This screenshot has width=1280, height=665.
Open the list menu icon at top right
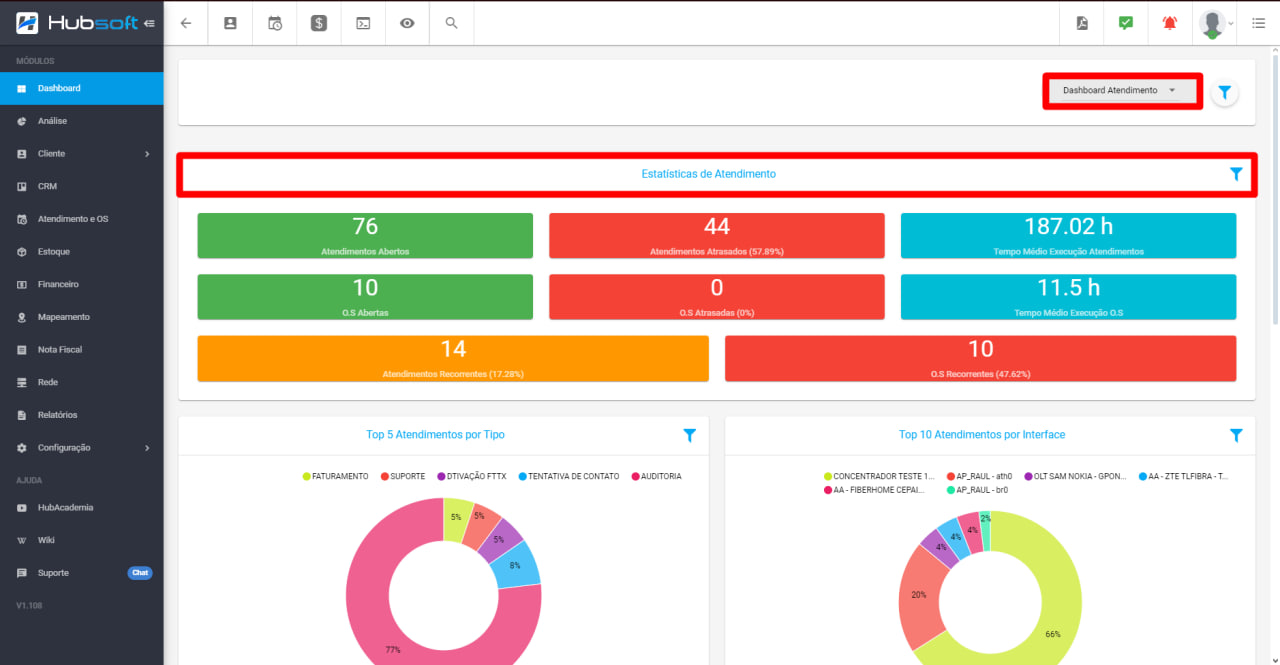pos(1258,23)
